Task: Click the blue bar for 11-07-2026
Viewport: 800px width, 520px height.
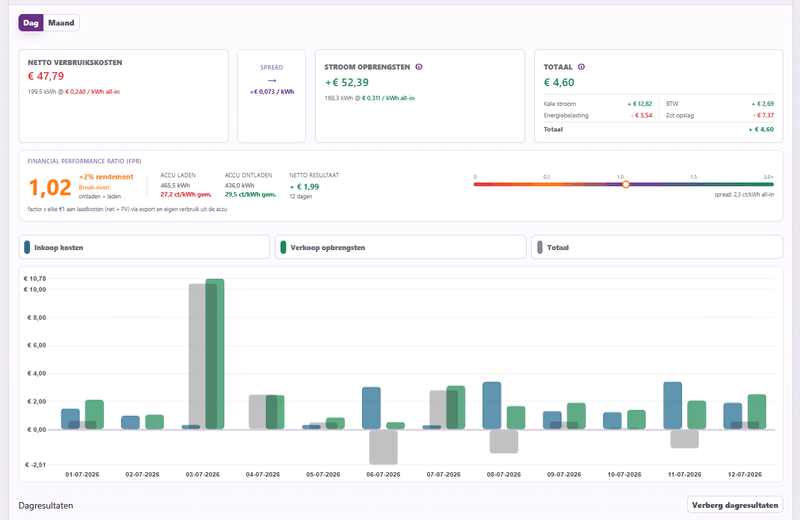Action: pos(672,405)
